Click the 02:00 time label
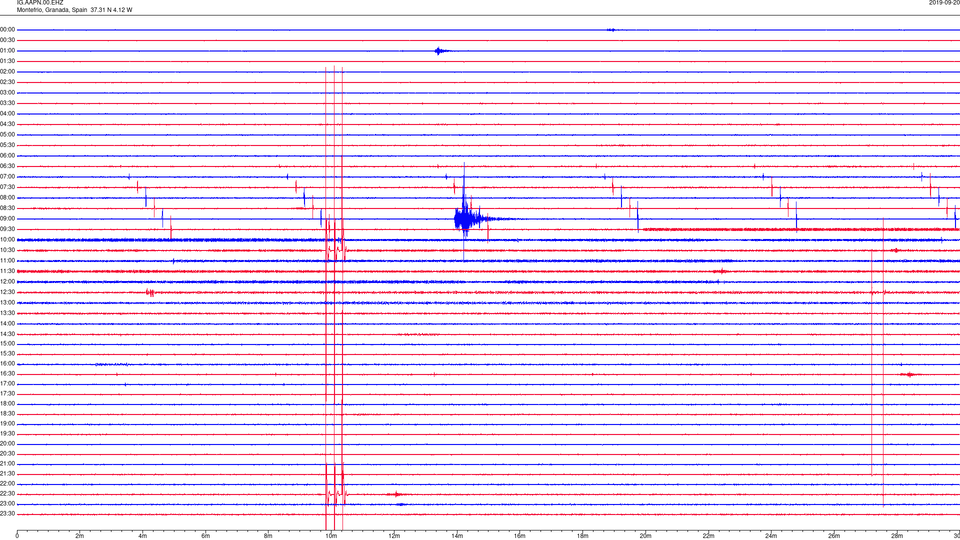This screenshot has height=540, width=960. coord(8,72)
